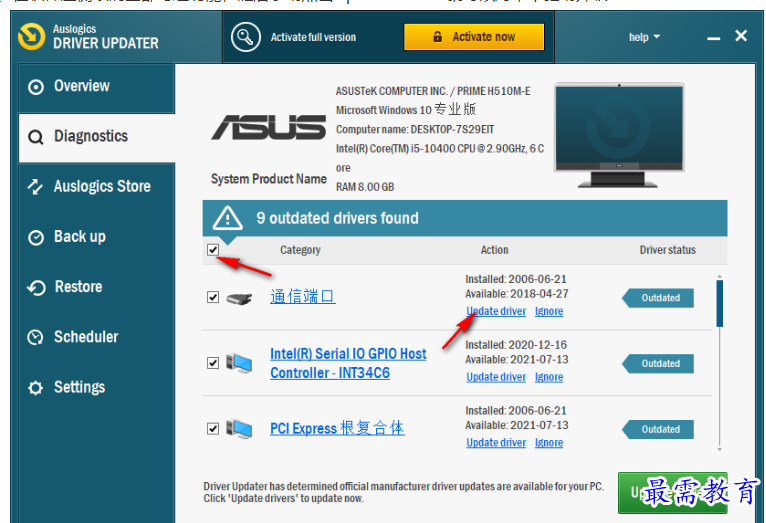
Task: Click Ignore for Intel Serial IO GPIO
Action: tap(549, 377)
